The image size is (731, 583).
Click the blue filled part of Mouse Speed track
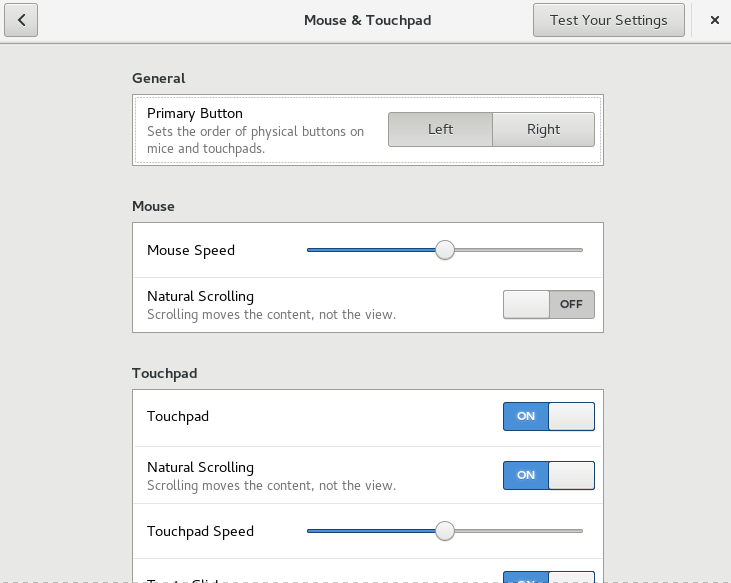(370, 250)
